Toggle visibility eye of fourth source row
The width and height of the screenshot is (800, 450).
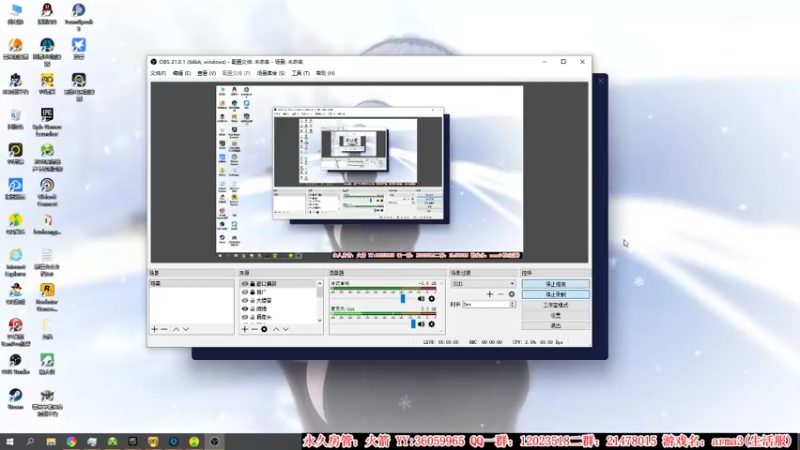(x=245, y=309)
